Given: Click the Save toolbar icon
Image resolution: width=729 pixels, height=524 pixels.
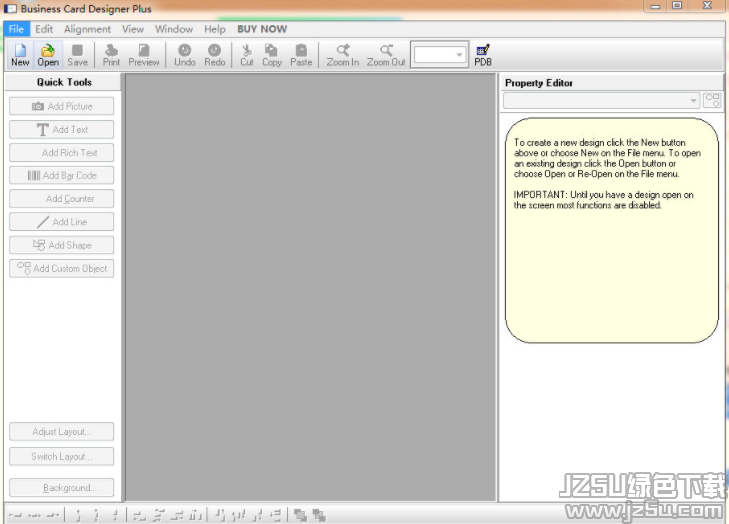Looking at the screenshot, I should click(77, 55).
